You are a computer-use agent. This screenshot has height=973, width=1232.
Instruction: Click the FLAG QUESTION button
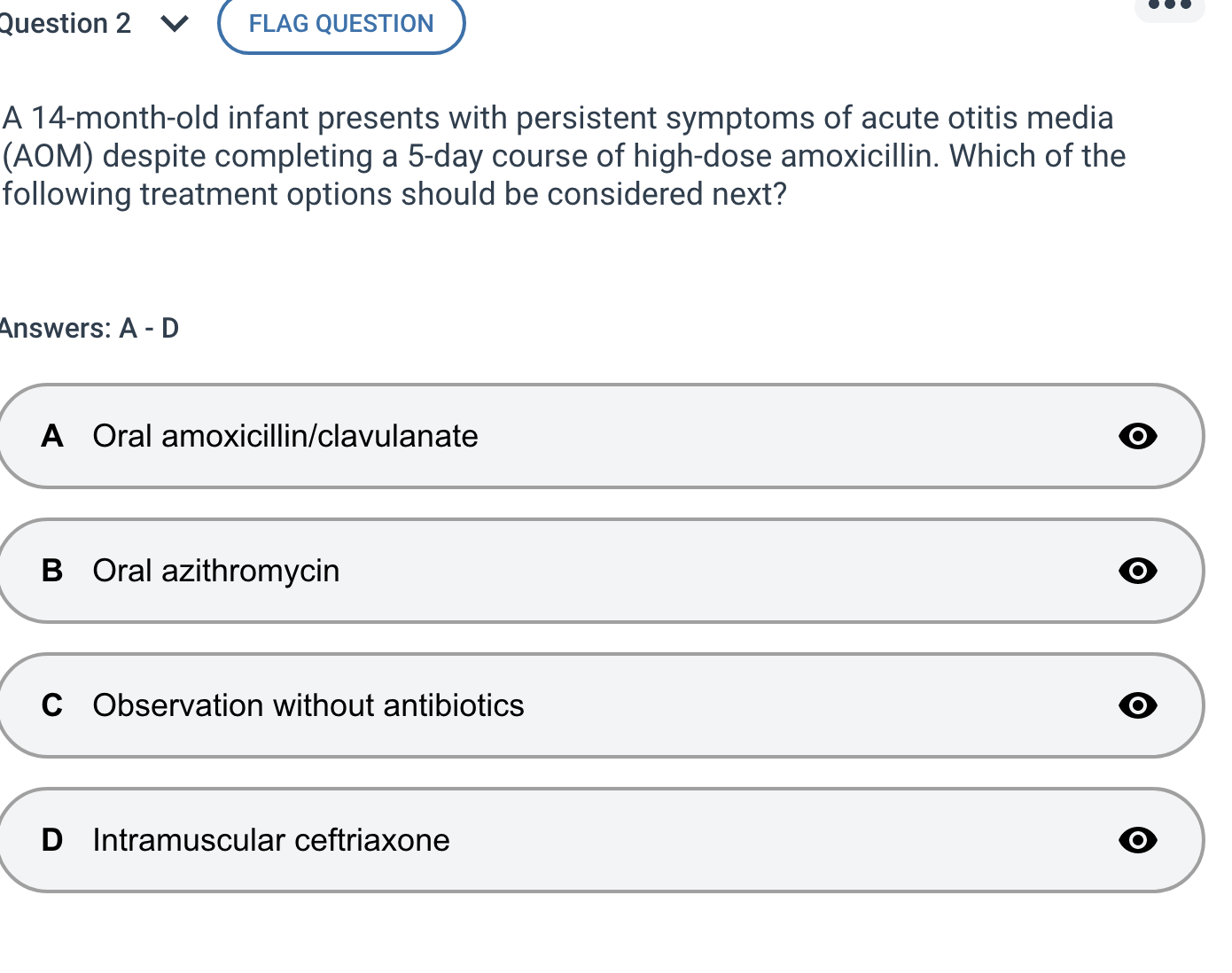pos(340,23)
